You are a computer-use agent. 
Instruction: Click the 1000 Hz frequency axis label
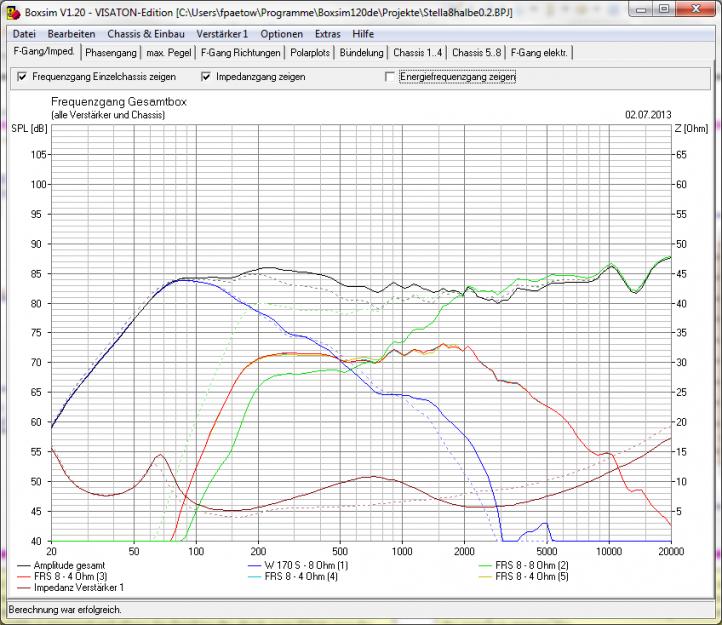402,551
